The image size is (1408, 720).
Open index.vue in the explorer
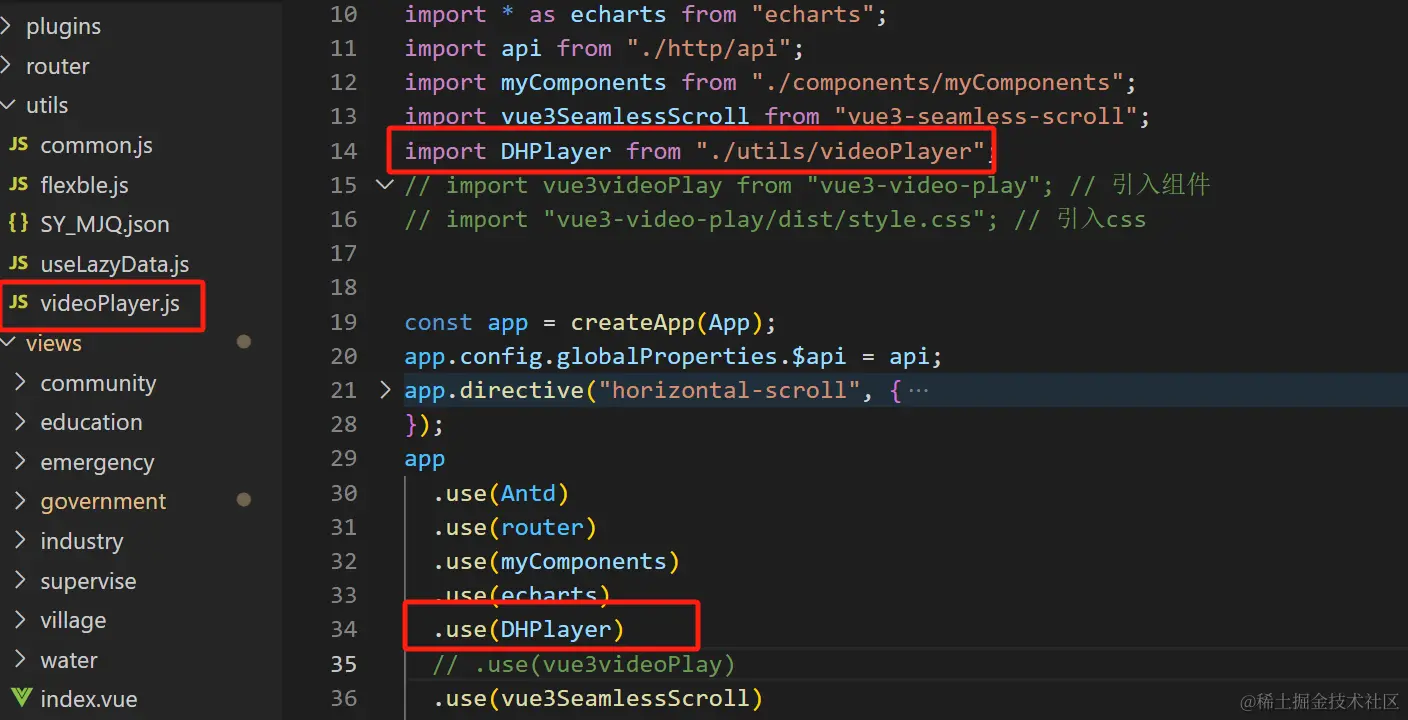pyautogui.click(x=88, y=700)
